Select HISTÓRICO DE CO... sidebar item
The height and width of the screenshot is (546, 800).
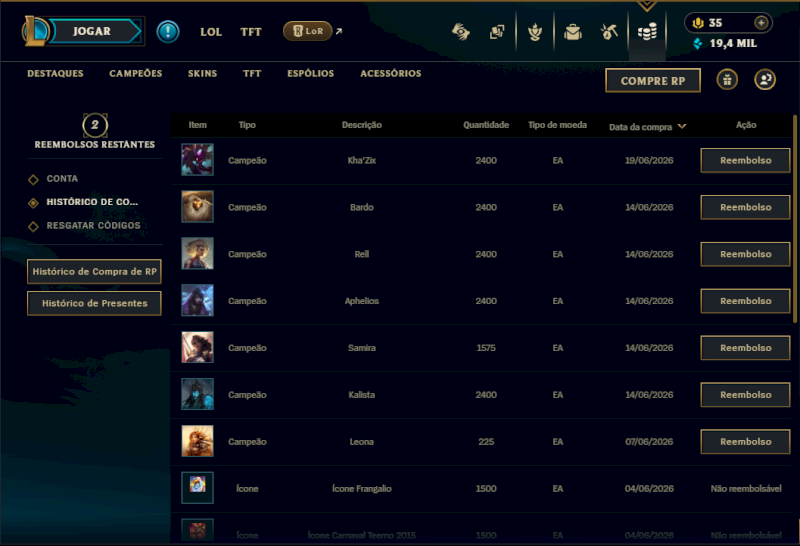click(x=92, y=202)
